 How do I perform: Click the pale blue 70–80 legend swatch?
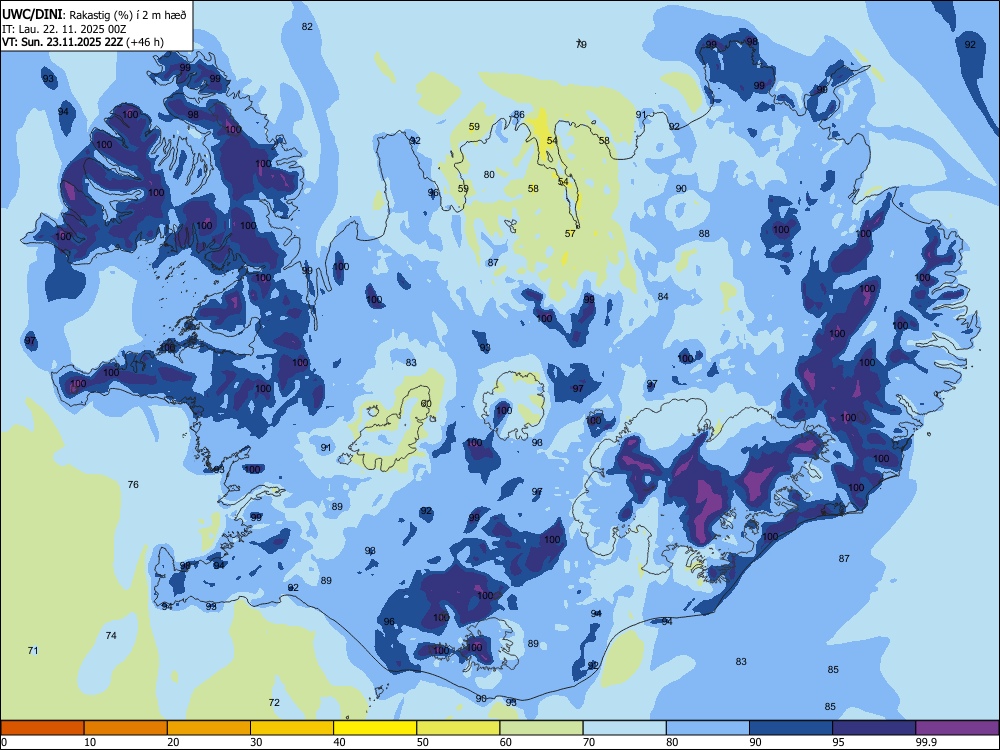pyautogui.click(x=624, y=728)
